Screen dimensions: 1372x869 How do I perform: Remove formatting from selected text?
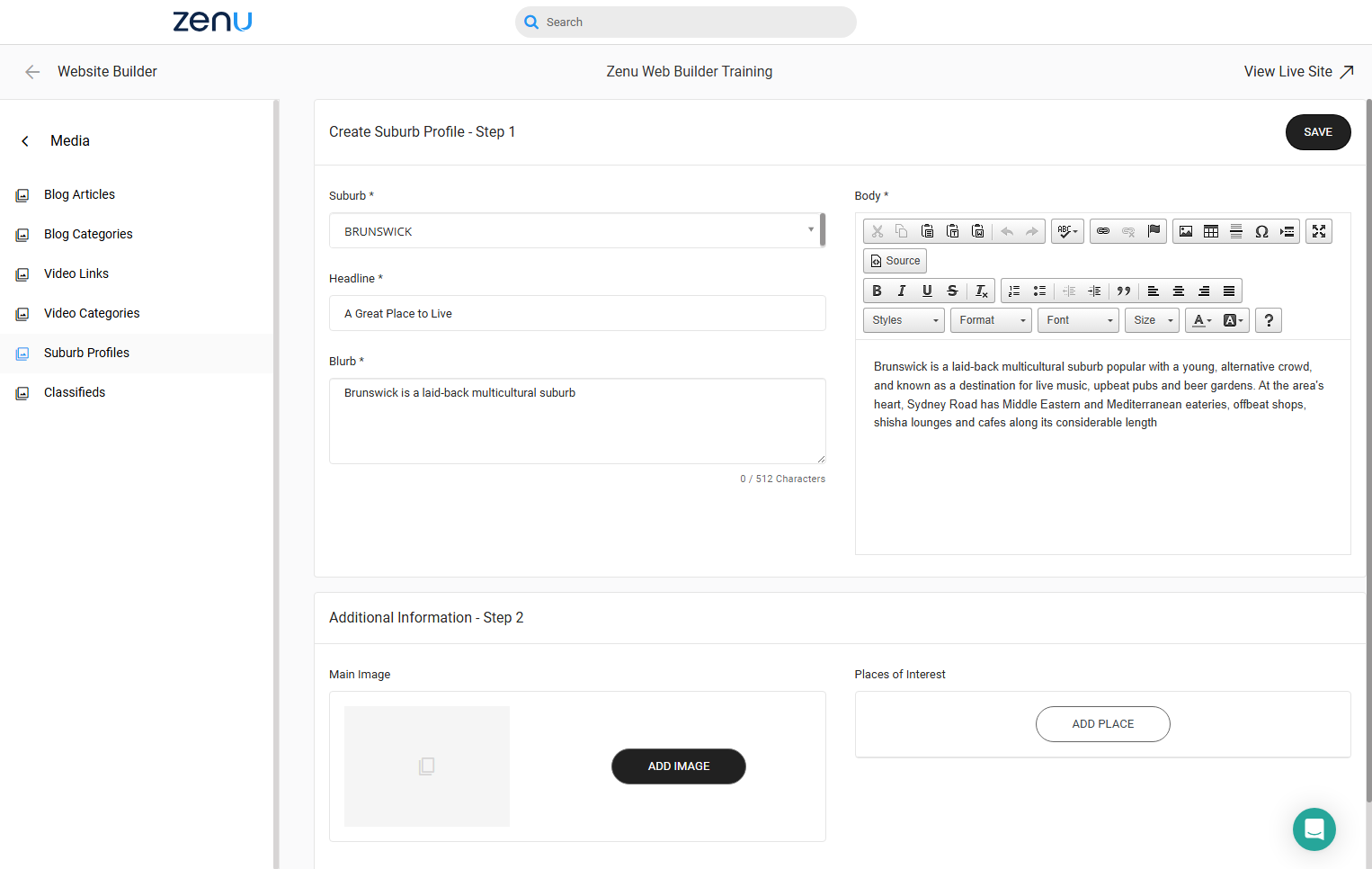981,291
